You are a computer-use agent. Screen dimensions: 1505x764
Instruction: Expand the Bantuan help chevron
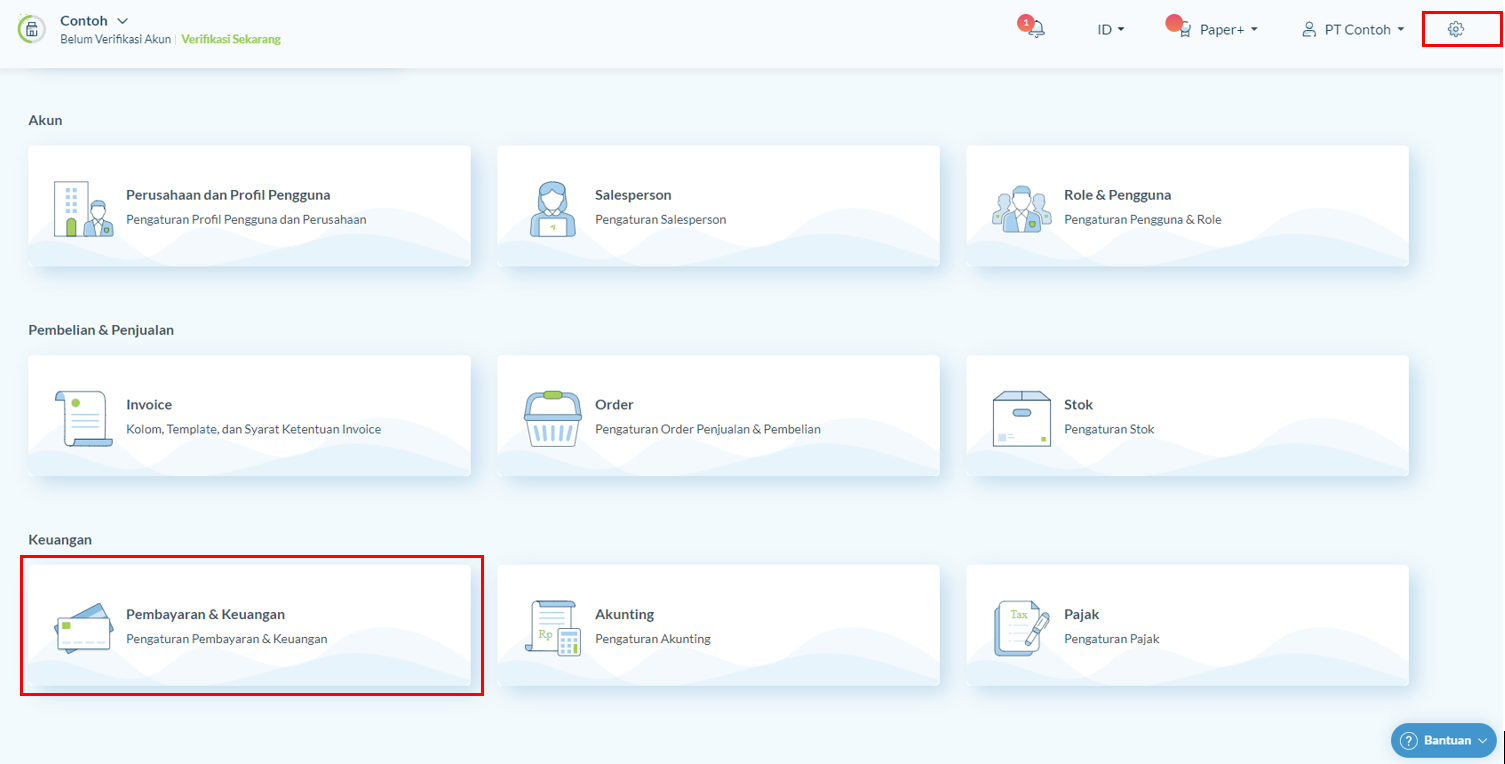[x=1482, y=741]
